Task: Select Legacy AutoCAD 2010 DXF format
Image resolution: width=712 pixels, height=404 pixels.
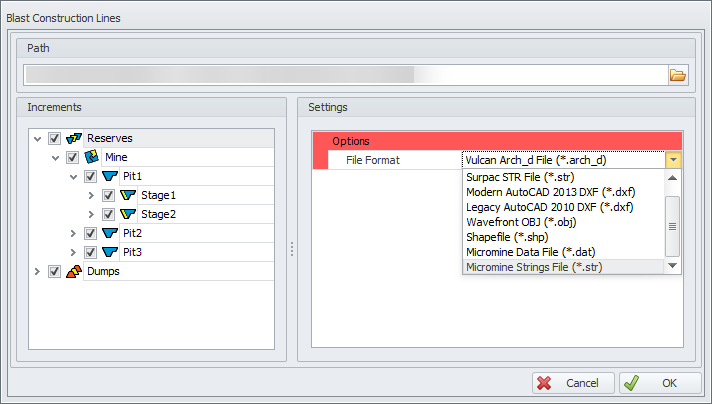Action: [x=563, y=207]
